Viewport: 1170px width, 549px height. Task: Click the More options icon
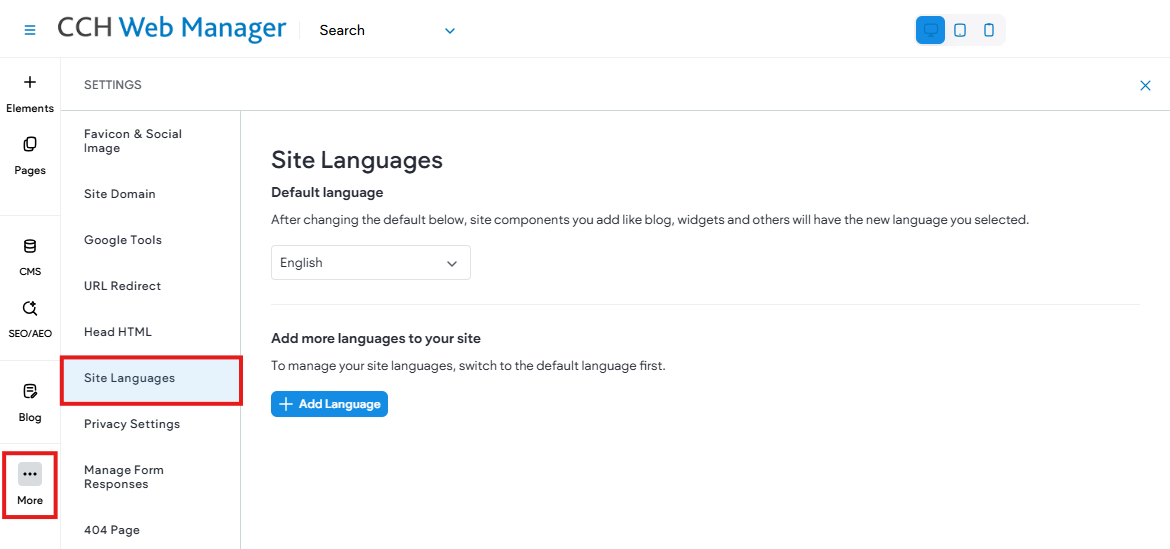[30, 474]
